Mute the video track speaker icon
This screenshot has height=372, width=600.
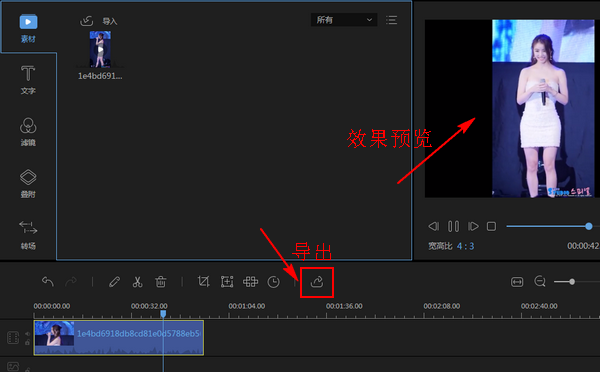pos(28,334)
